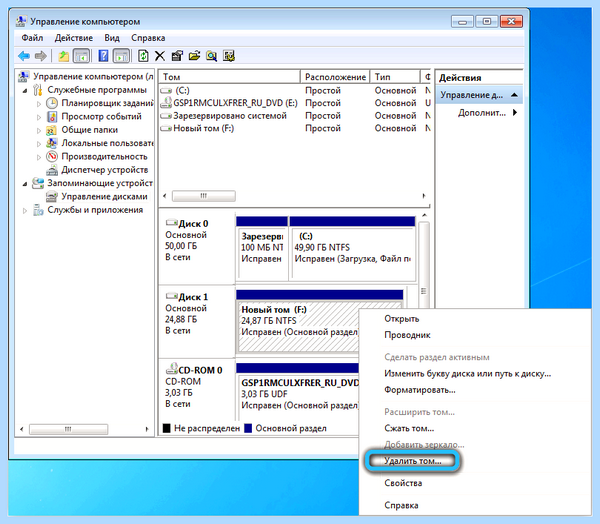Choose Сжать том in context menu
Image resolution: width=600 pixels, height=524 pixels.
tap(409, 428)
